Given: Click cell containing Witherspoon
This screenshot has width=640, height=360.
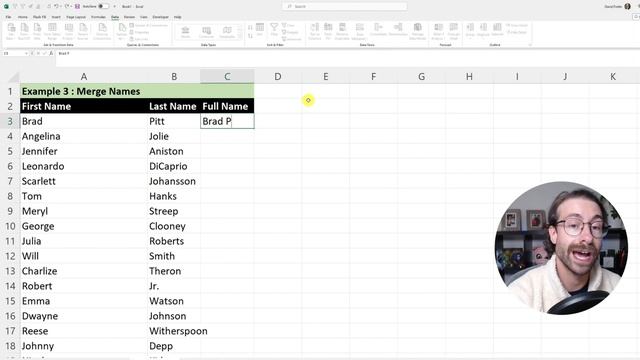Looking at the screenshot, I should (x=174, y=331).
